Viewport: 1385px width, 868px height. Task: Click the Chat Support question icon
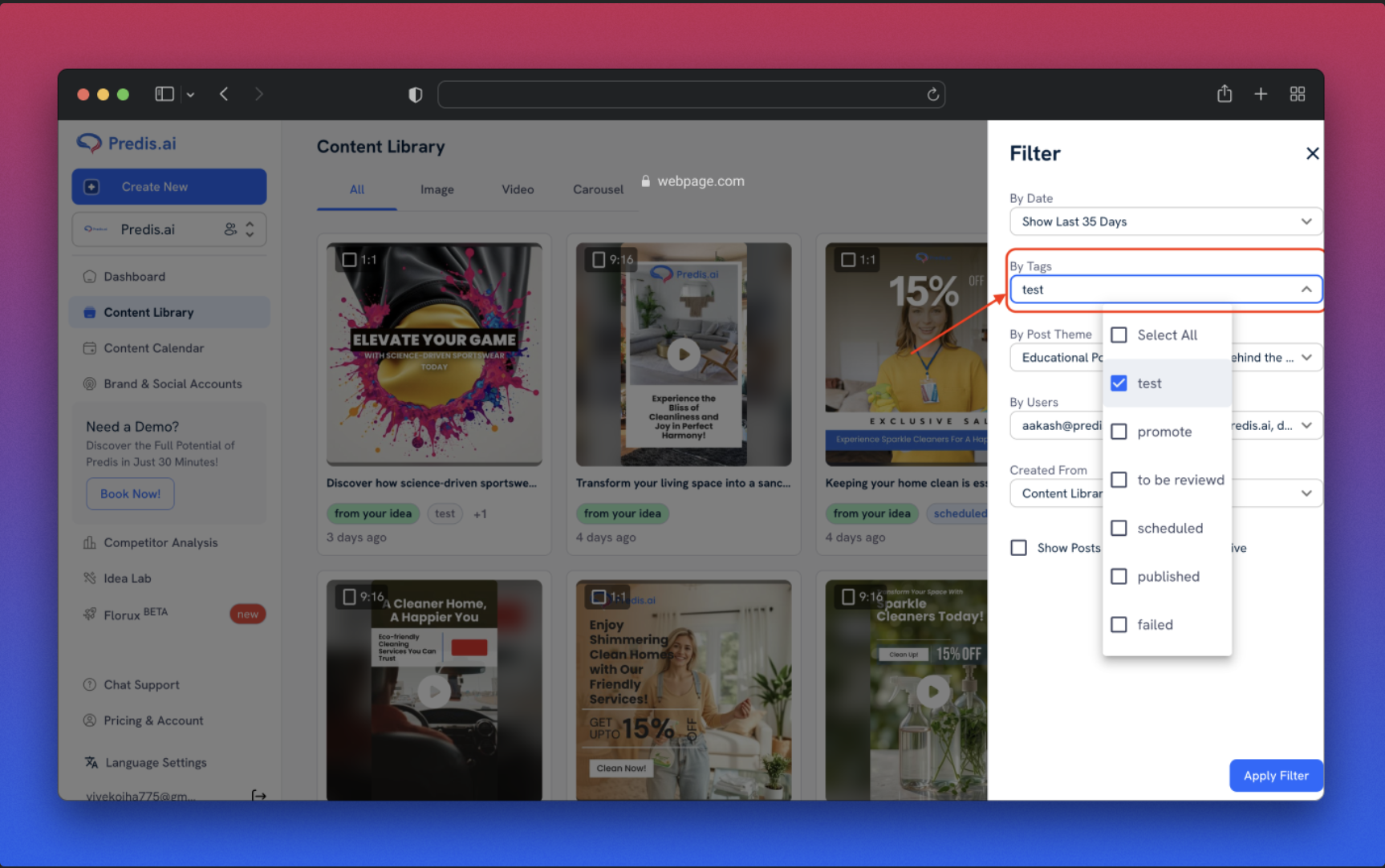tap(90, 684)
